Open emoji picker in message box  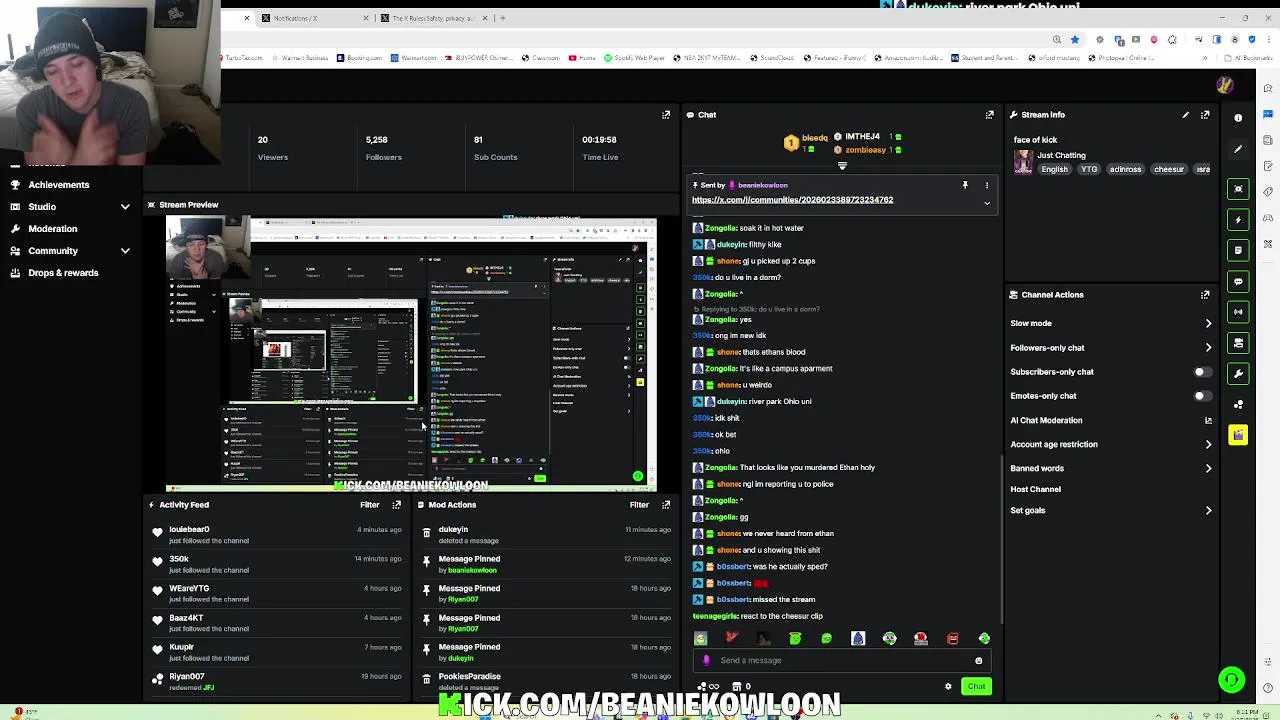(x=978, y=660)
